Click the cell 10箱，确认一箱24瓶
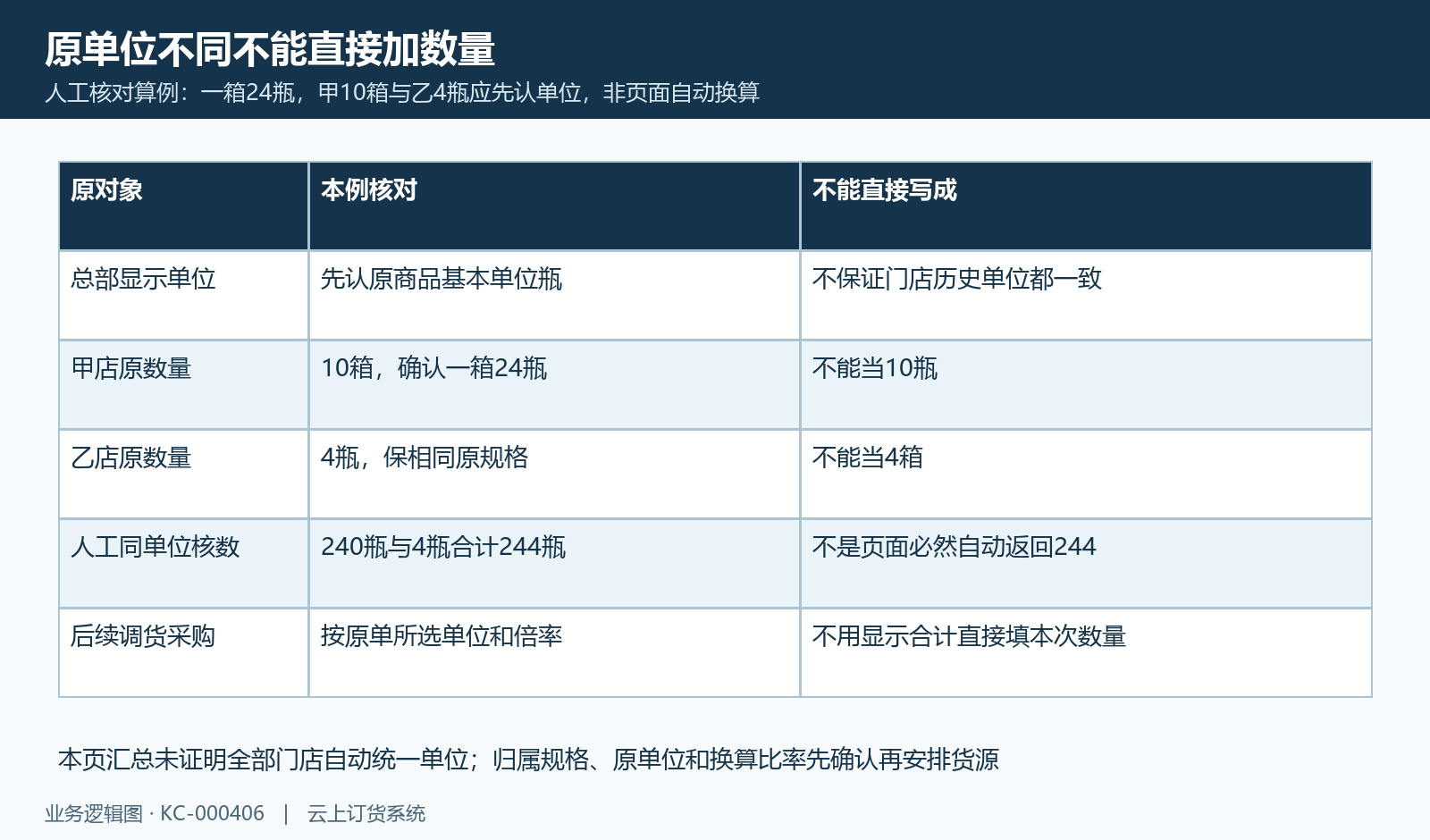 (x=554, y=385)
